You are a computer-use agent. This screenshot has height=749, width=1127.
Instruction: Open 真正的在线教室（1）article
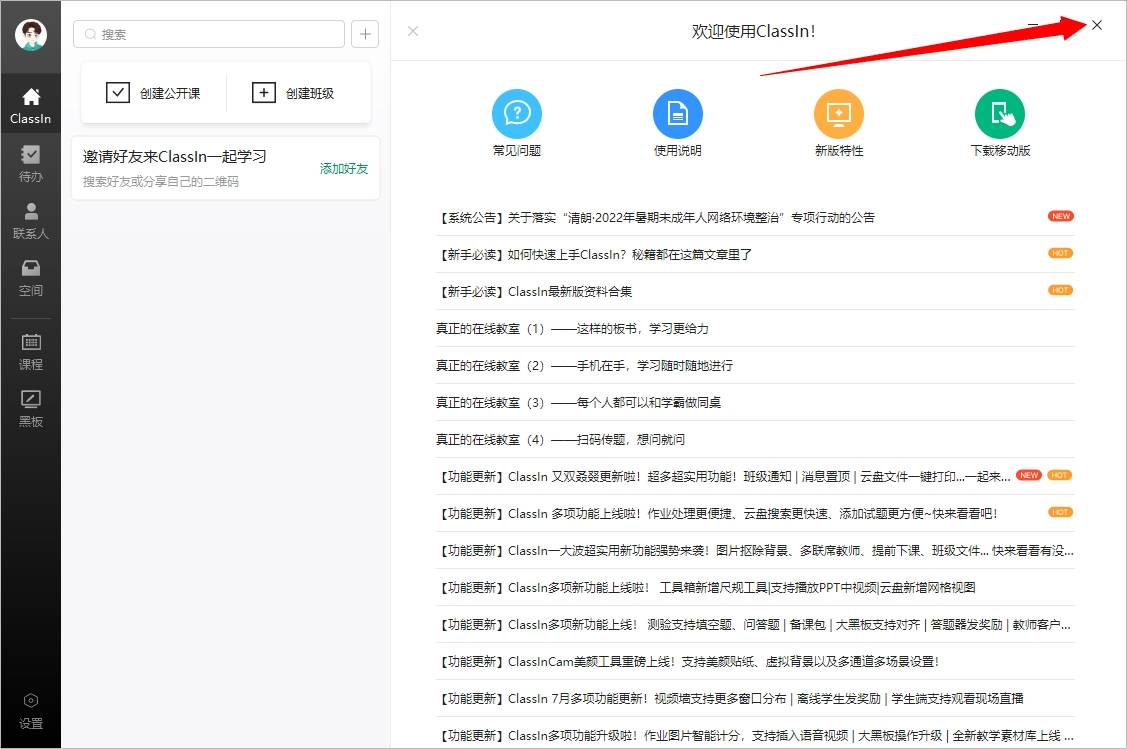click(x=755, y=328)
